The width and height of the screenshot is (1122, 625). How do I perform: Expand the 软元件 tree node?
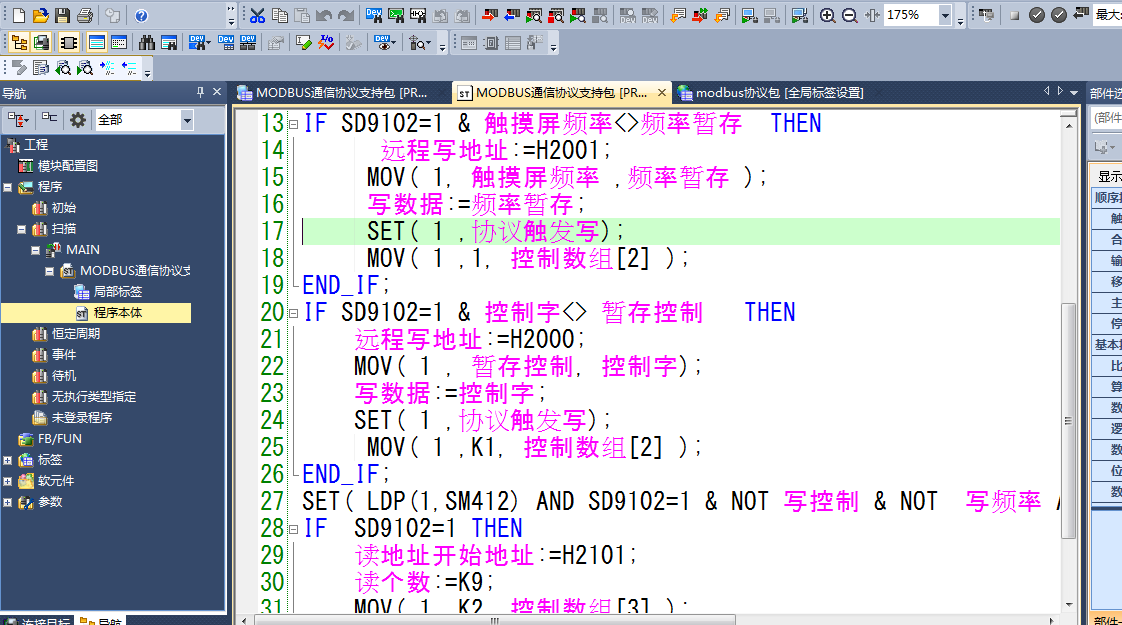[x=8, y=481]
